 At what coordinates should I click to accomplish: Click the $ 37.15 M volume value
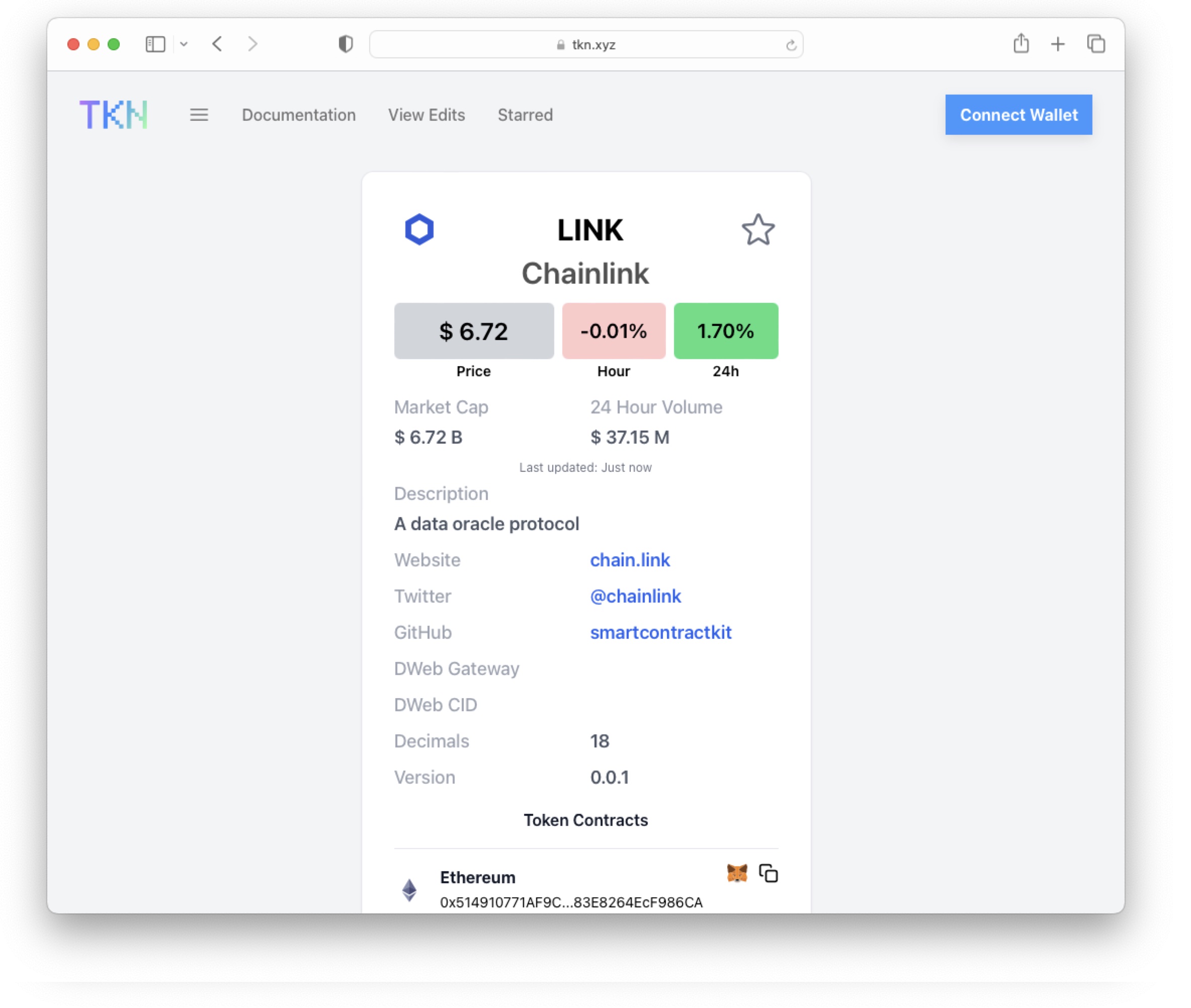(x=630, y=437)
